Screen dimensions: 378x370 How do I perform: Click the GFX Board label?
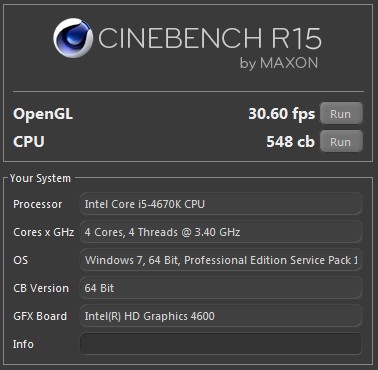pos(40,316)
